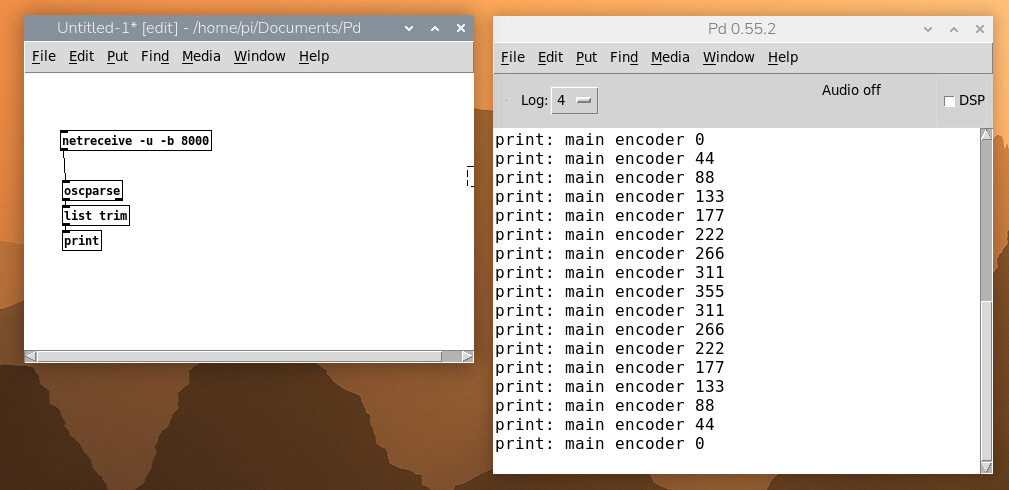Select the netreceive -u -b 8000 object
This screenshot has height=490, width=1009.
(136, 141)
